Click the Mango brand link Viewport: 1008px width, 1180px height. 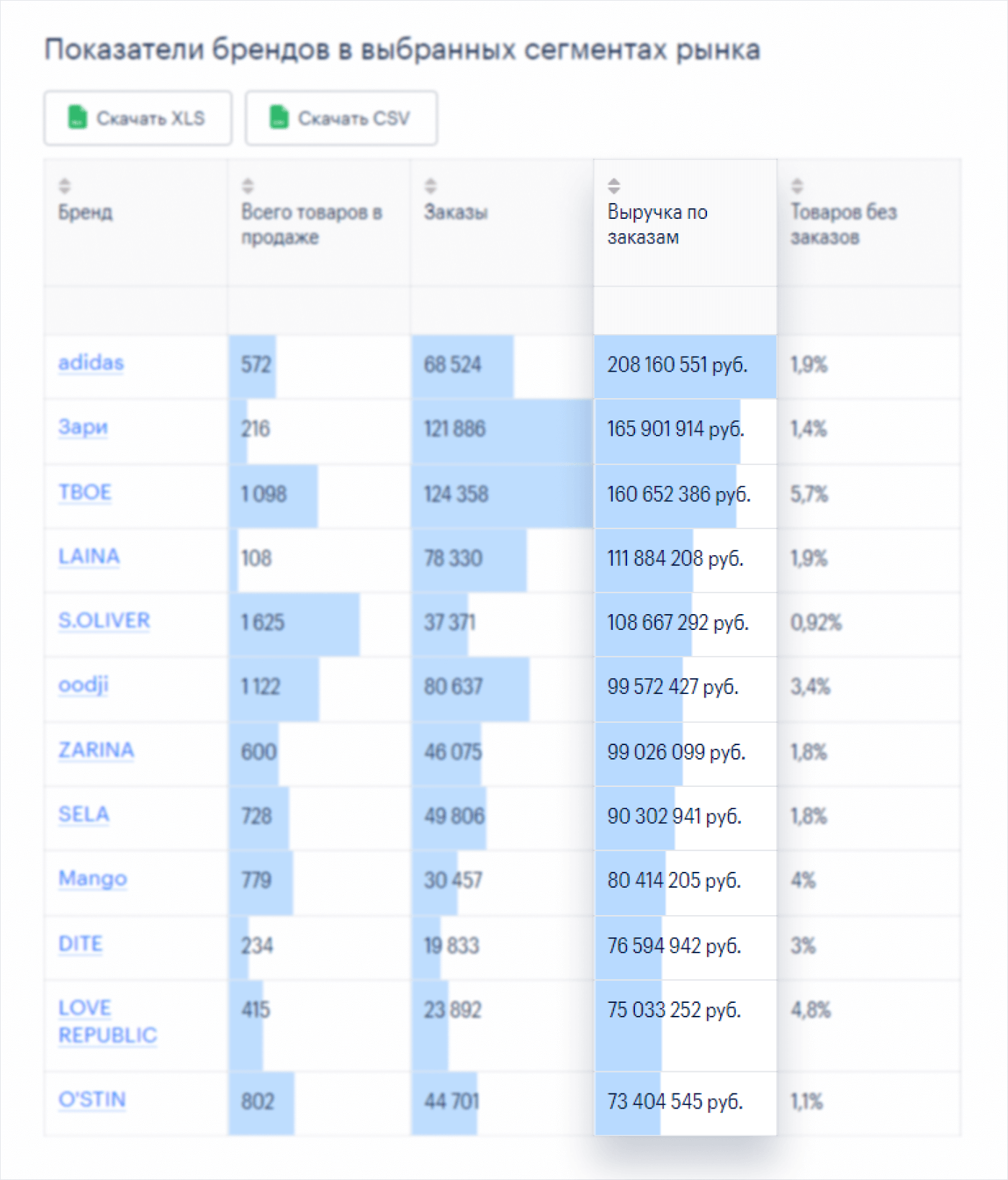92,878
